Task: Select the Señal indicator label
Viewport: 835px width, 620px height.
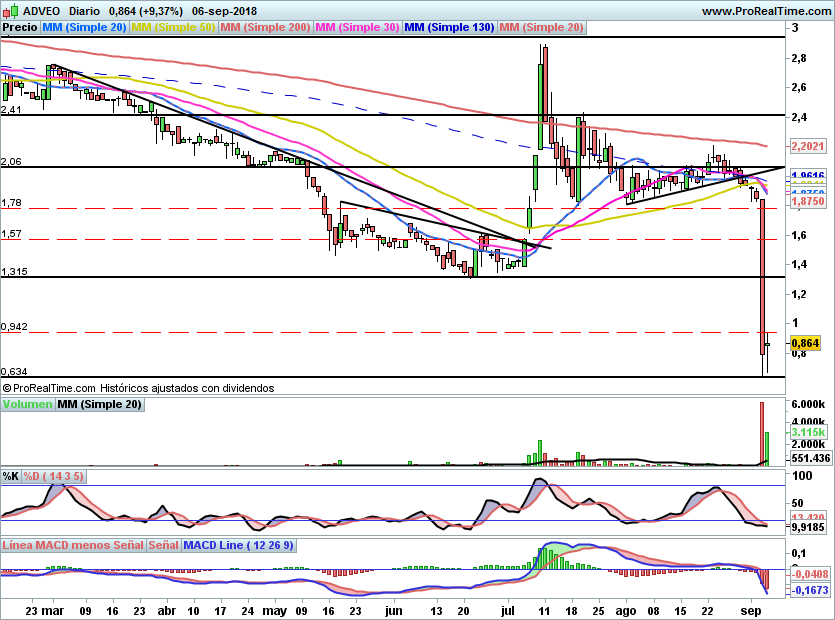Action: (164, 546)
